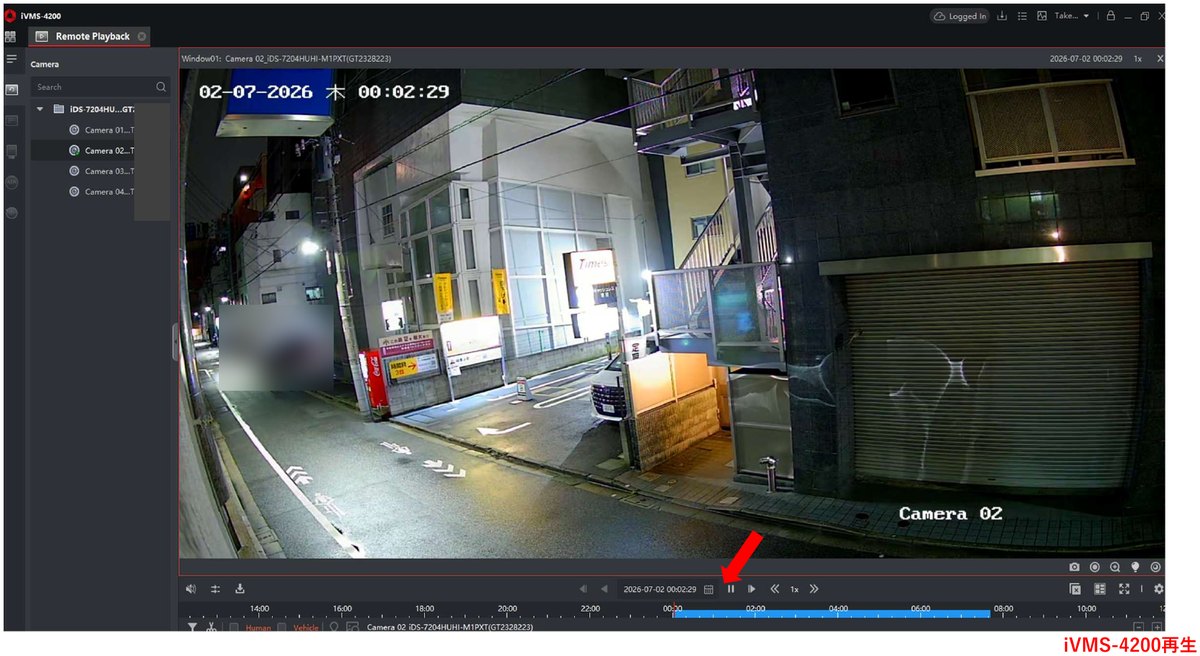Open the filter funnel on the timeline
The image size is (1200, 656).
click(x=192, y=627)
